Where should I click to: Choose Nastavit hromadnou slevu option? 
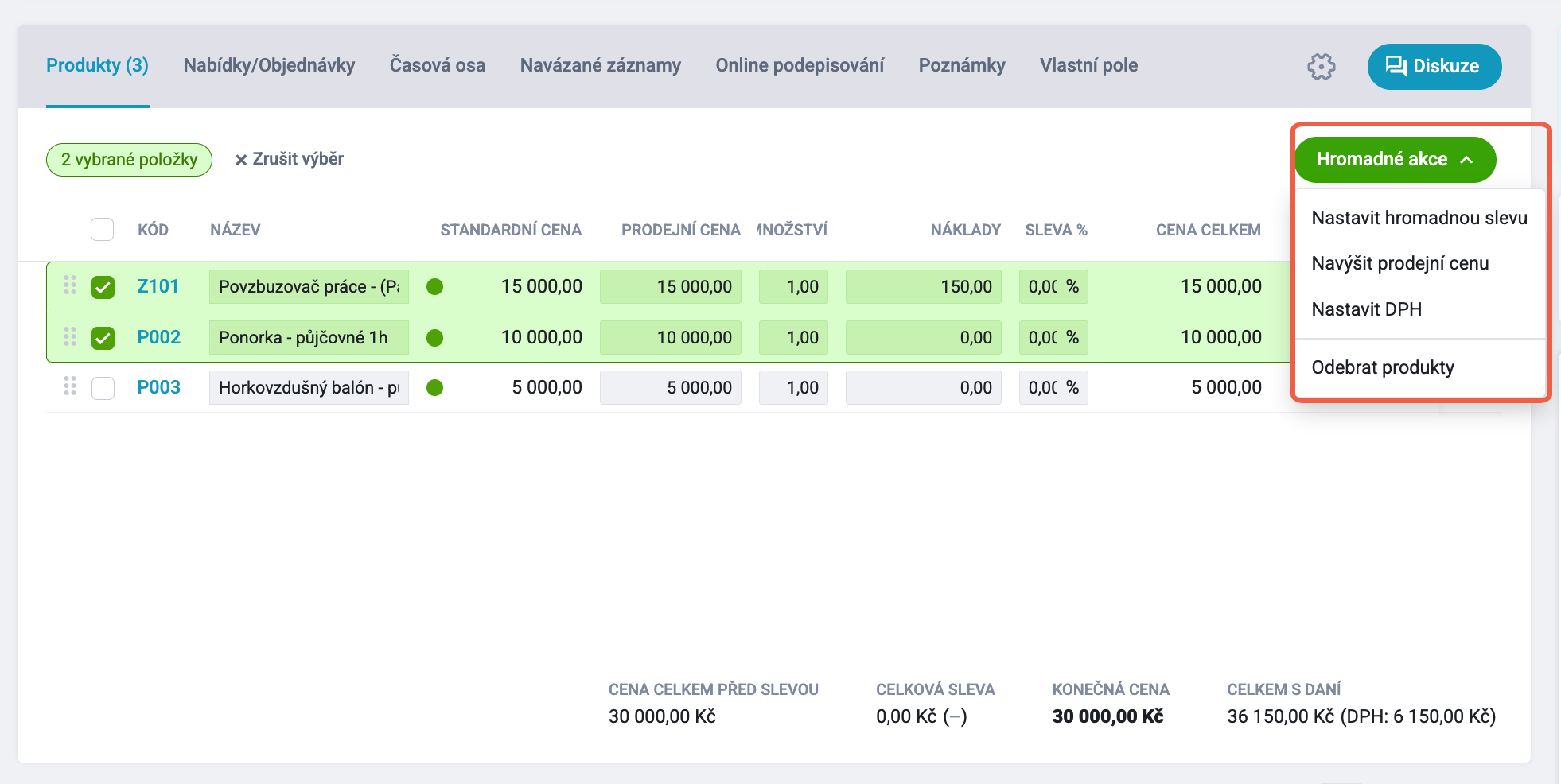pyautogui.click(x=1419, y=218)
